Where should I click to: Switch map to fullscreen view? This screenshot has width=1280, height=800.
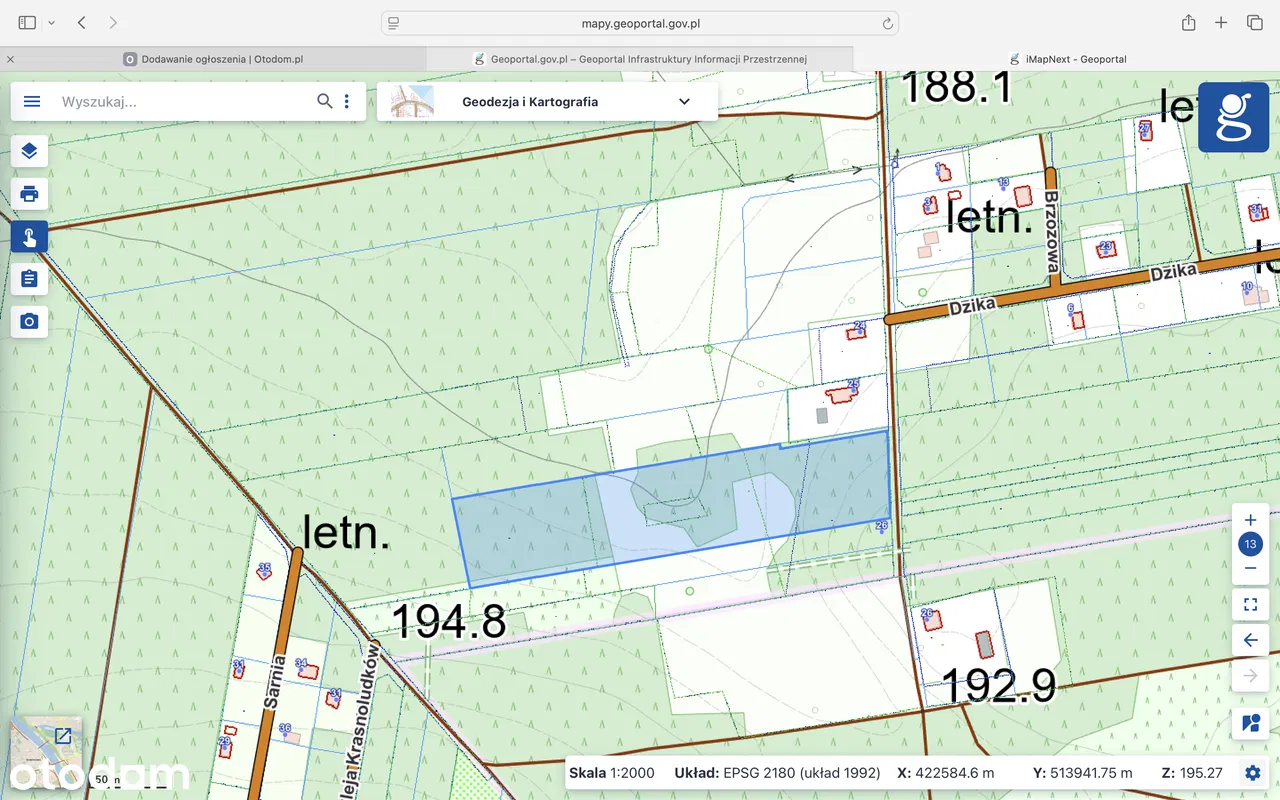1250,604
